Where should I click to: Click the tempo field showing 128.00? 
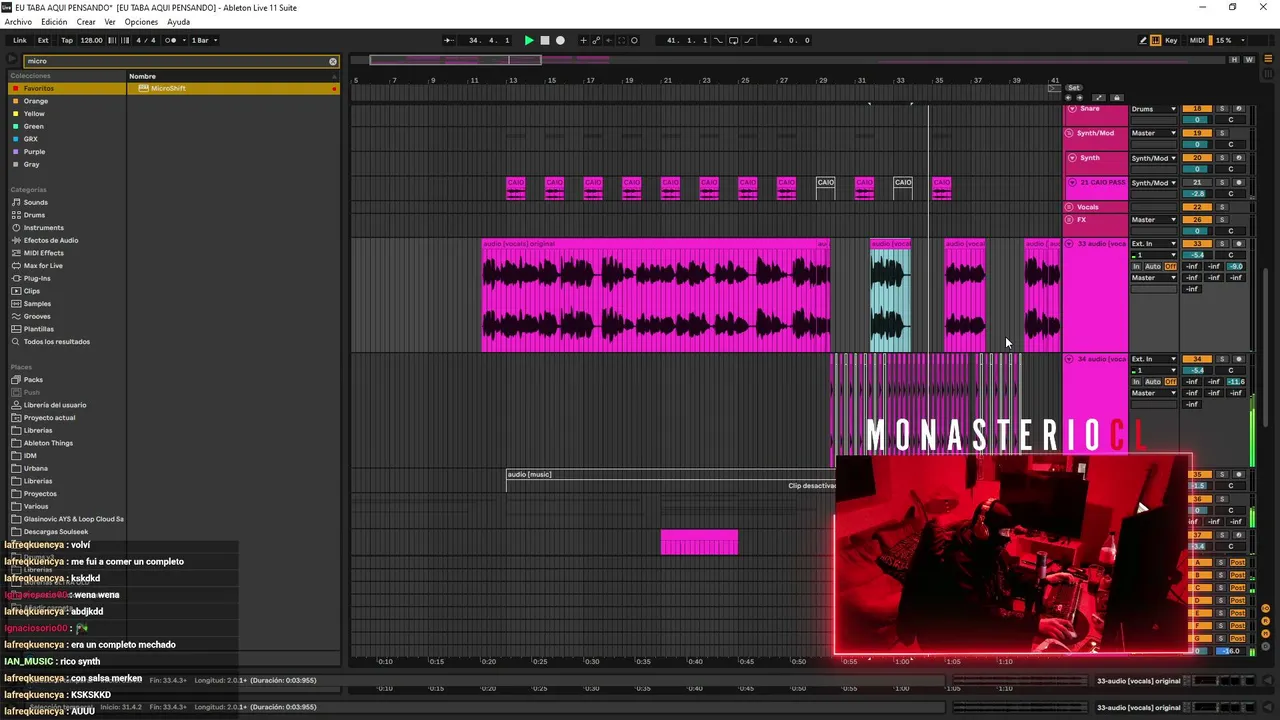(91, 40)
